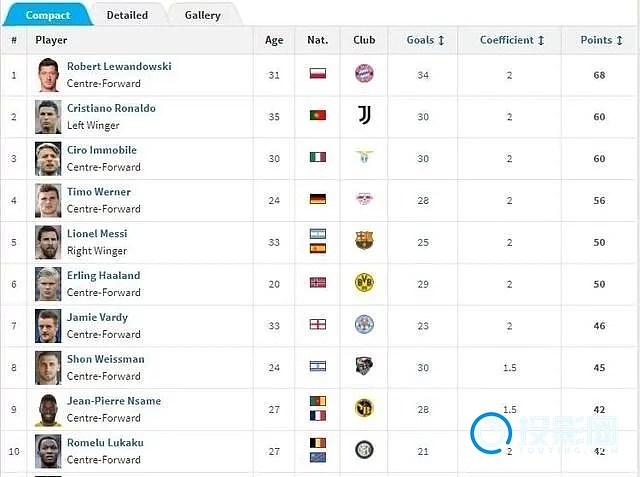This screenshot has width=640, height=477.
Task: Sort table by Goals column
Action: 425,40
